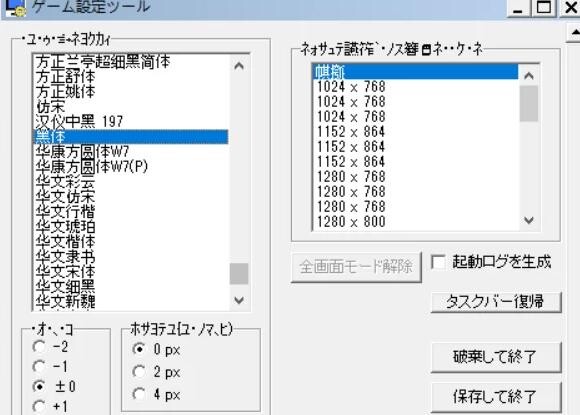The image size is (580, 415).
Task: Click タスクバー復帰 button
Action: click(x=496, y=302)
